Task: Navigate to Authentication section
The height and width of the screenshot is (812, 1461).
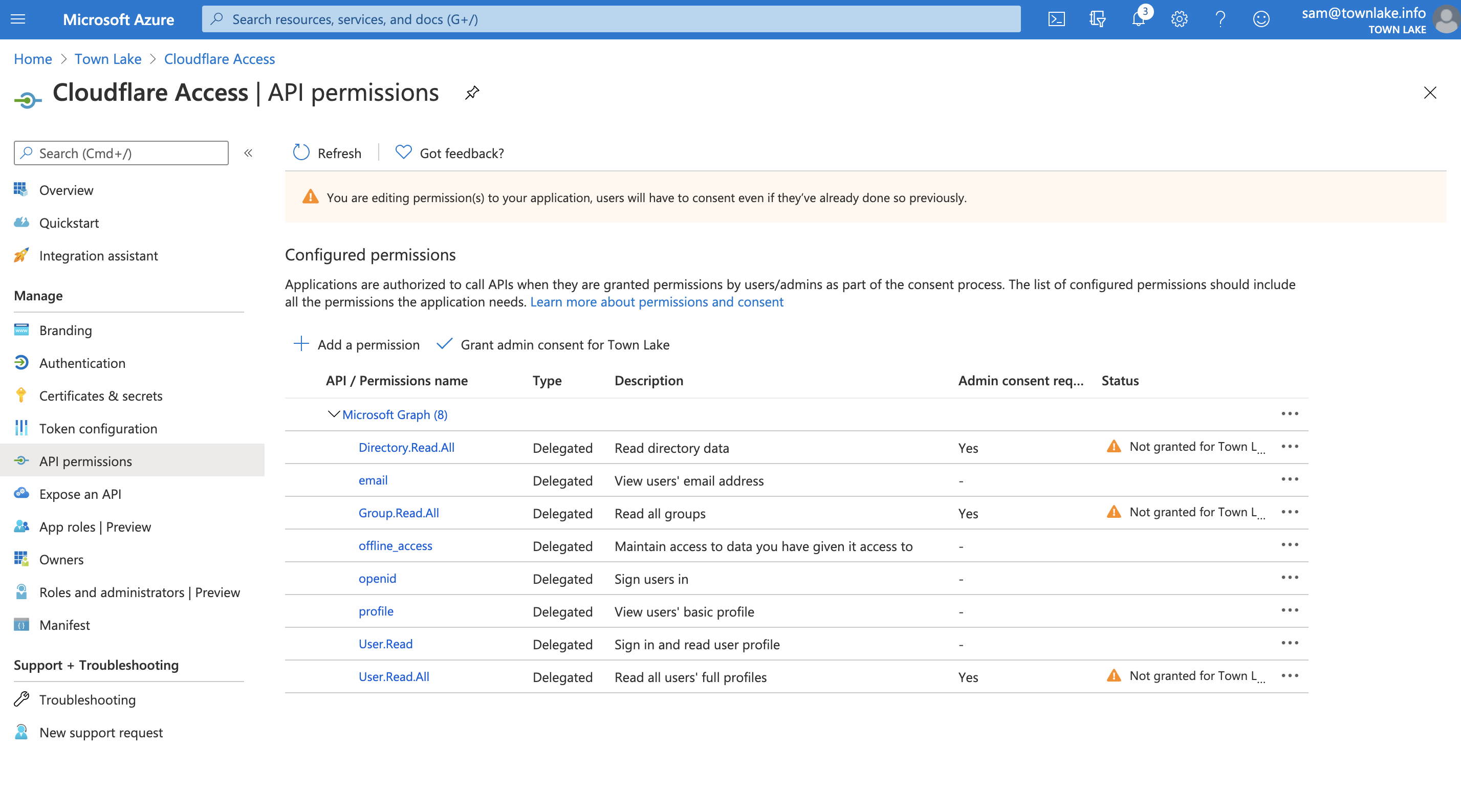Action: coord(82,362)
